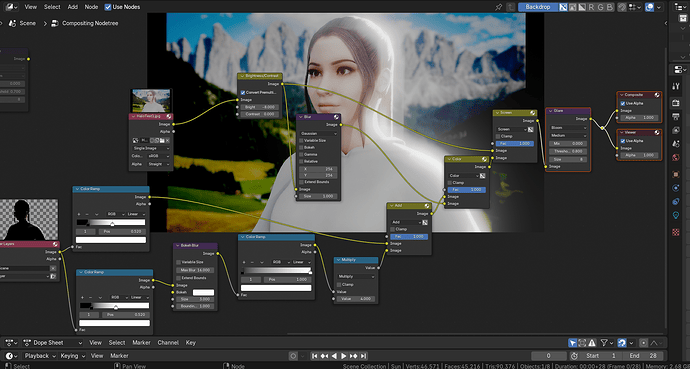Open the View menu in node editor
Viewport: 690px width, 369px height.
point(31,7)
